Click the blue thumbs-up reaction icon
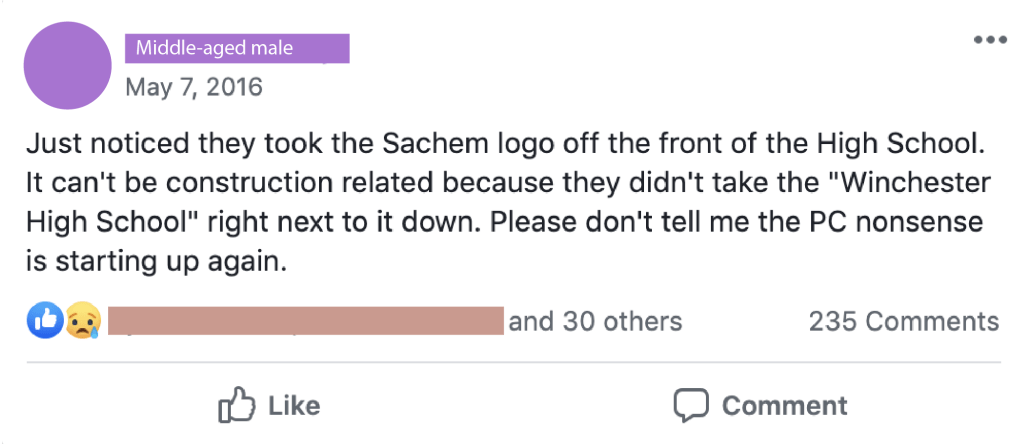 pyautogui.click(x=47, y=321)
